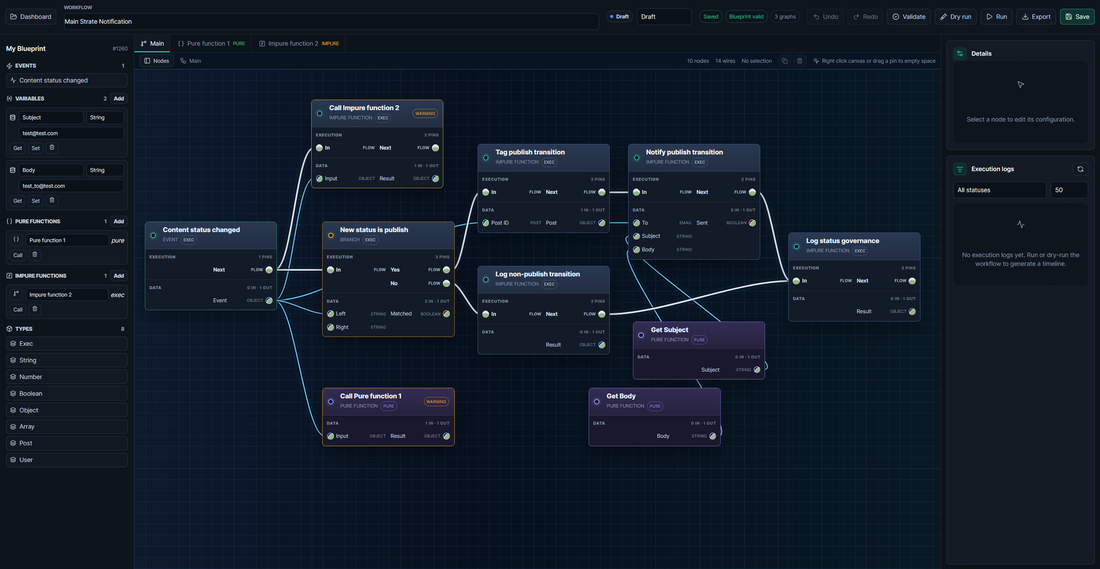Select the Array type row

coord(67,427)
